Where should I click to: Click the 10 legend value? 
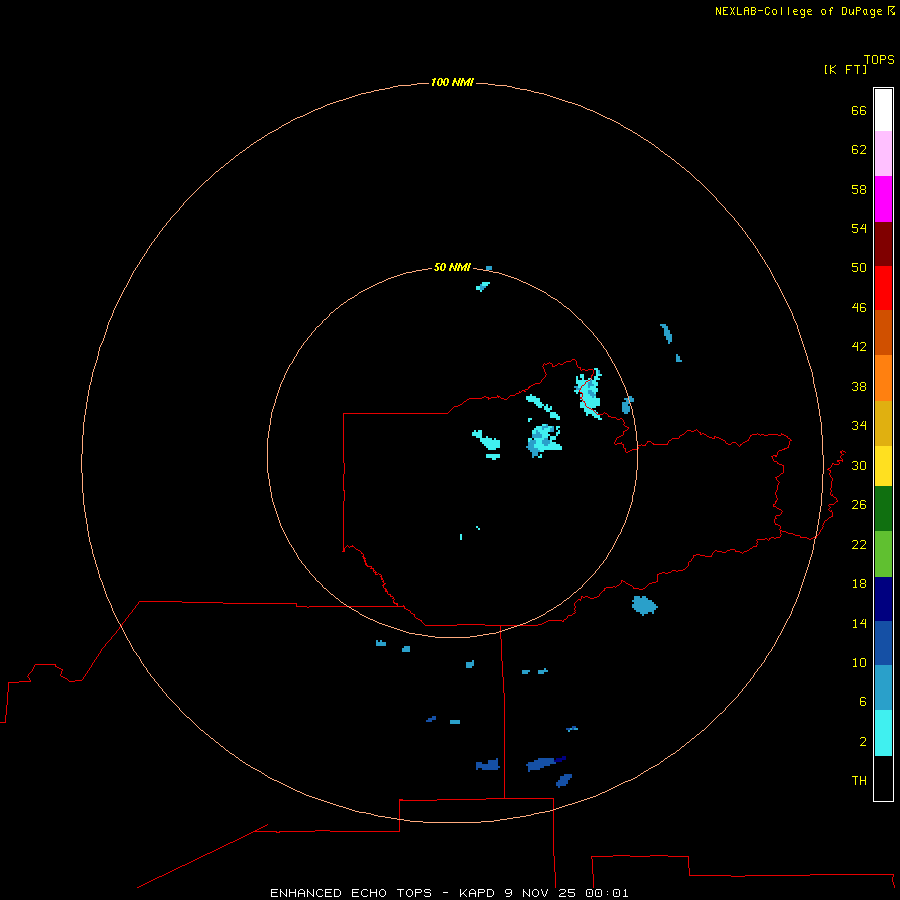(859, 662)
